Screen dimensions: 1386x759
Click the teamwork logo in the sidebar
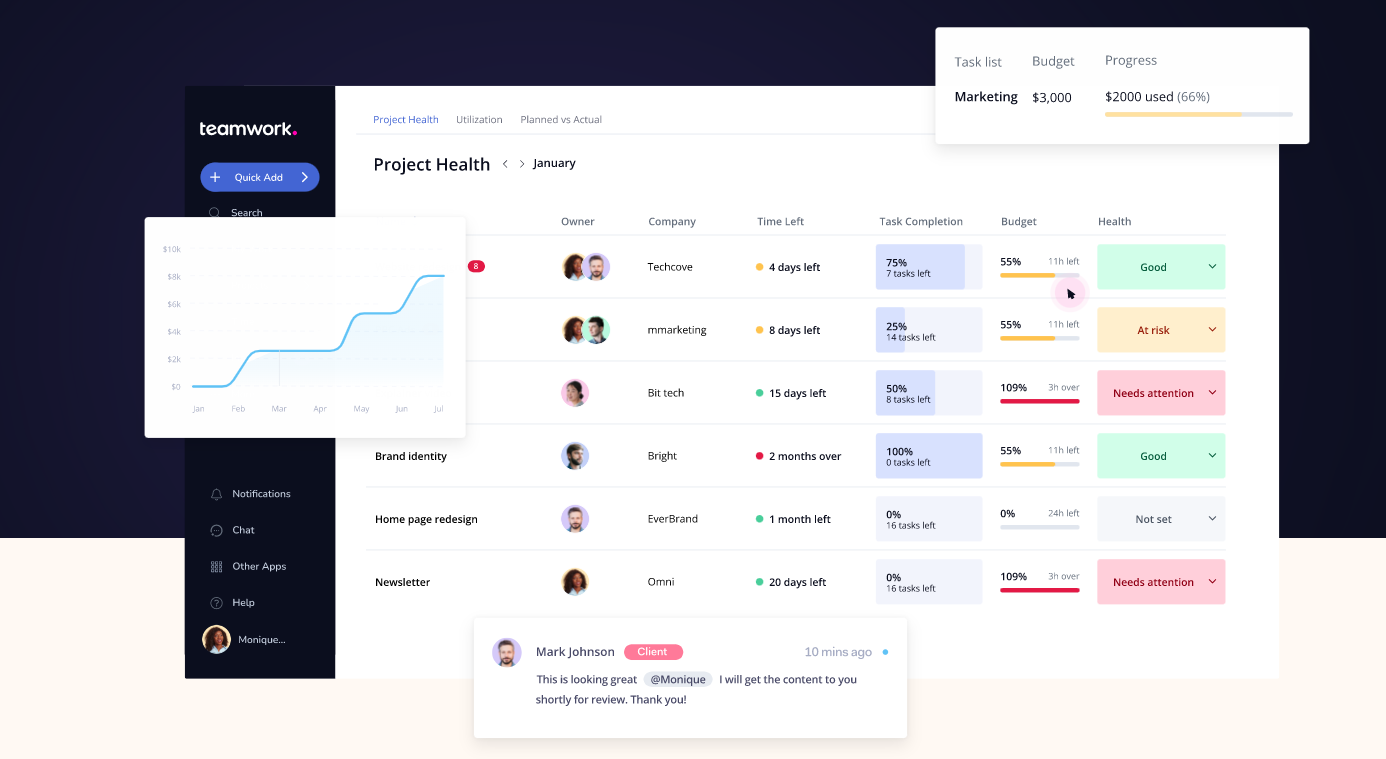(x=248, y=129)
